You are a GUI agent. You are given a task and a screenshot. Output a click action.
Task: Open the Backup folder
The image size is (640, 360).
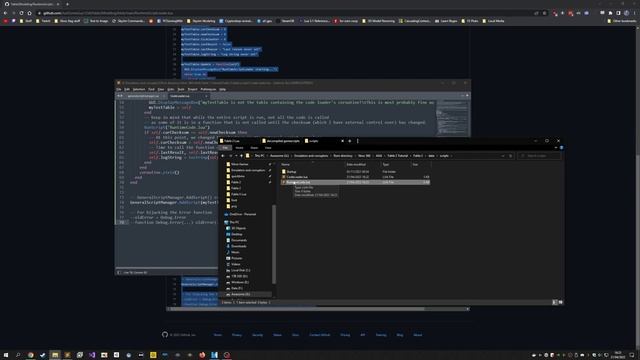(x=291, y=172)
